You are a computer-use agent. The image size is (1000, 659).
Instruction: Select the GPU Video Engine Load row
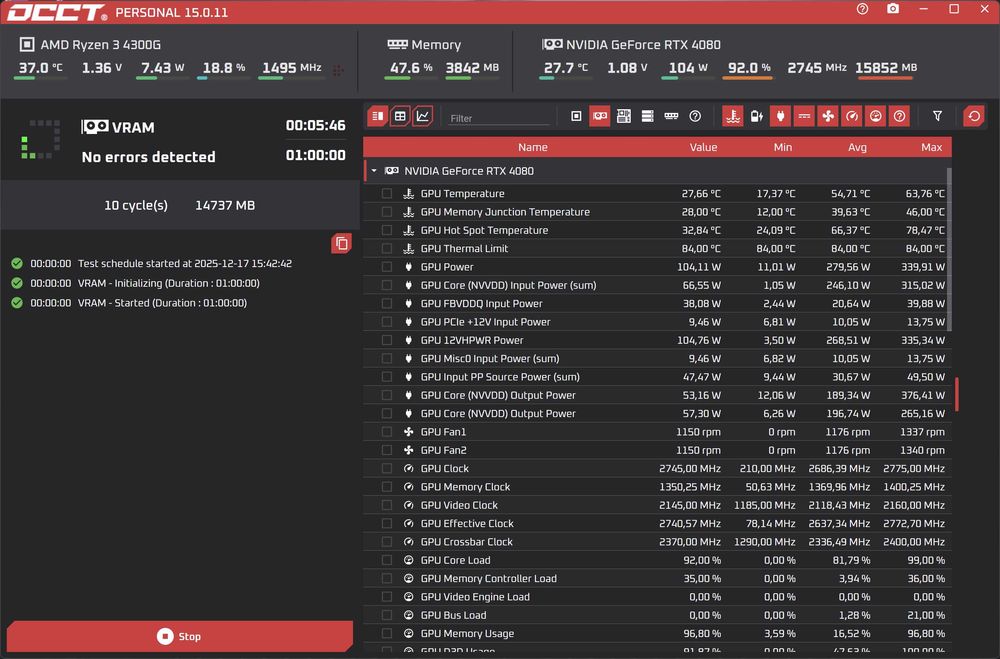[658, 597]
